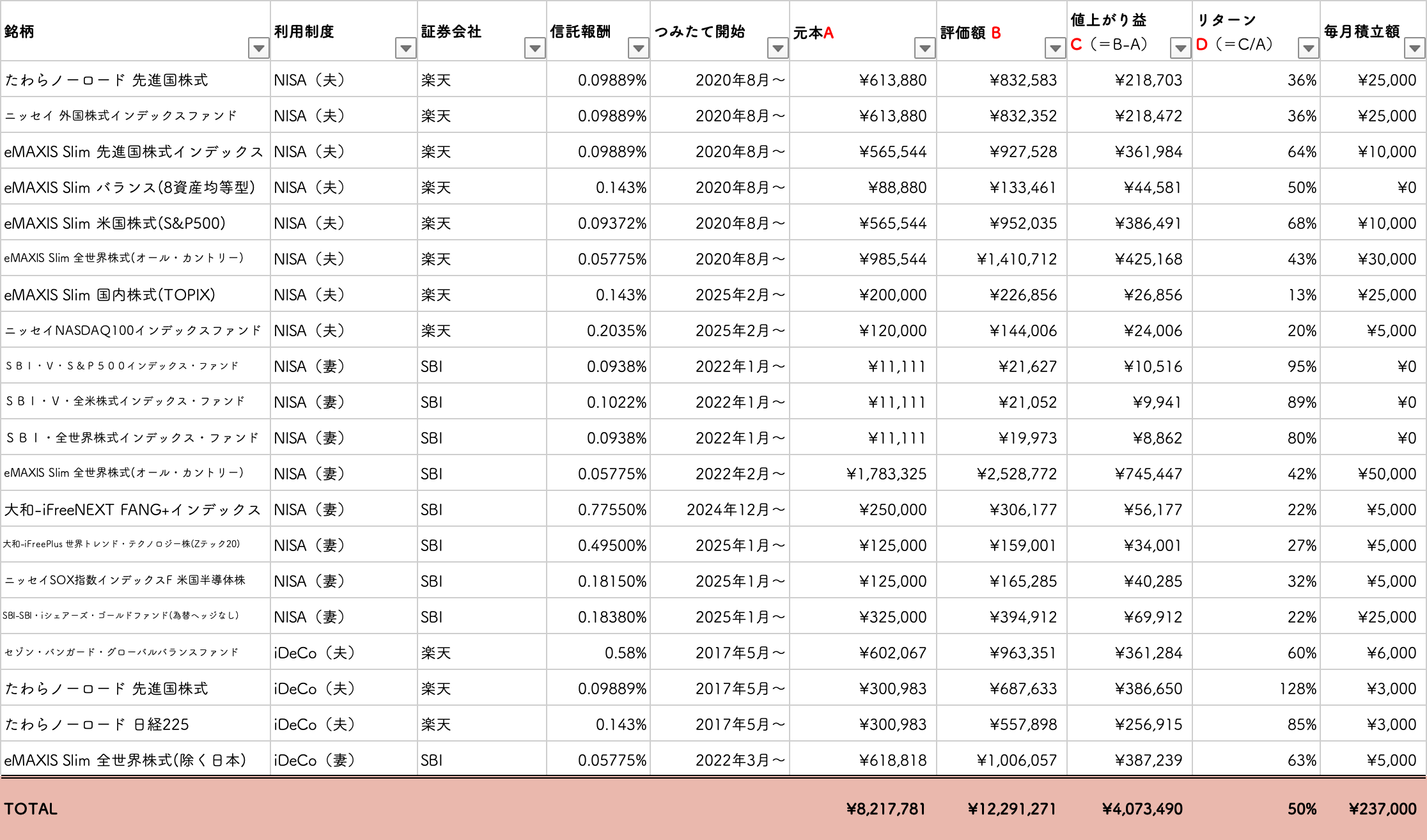Open the 元本A column filter dropdown
1427x840 pixels.
[x=924, y=48]
